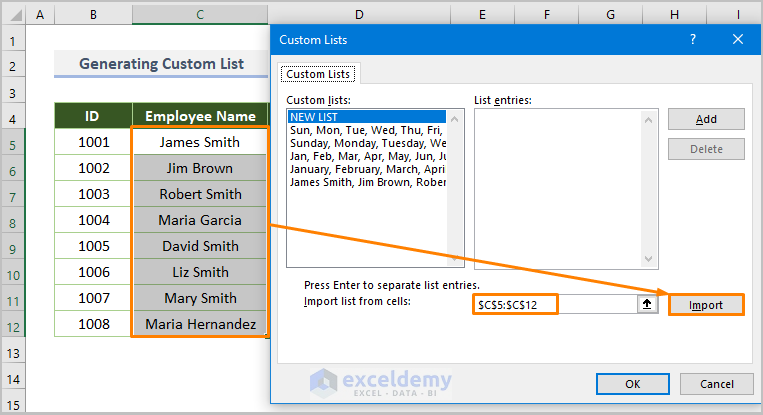Select column F header

click(x=546, y=15)
